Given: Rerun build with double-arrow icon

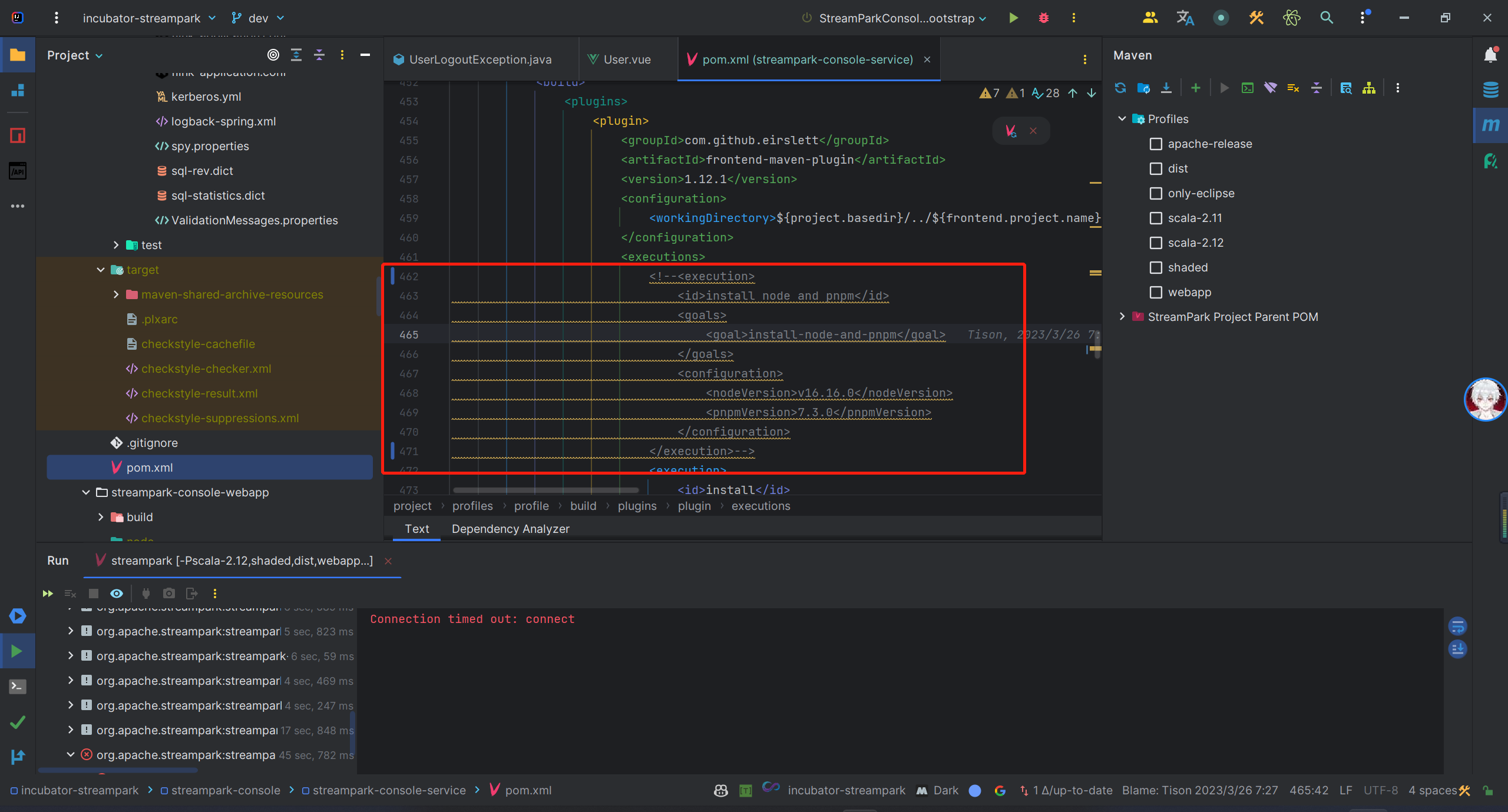Looking at the screenshot, I should [x=48, y=594].
